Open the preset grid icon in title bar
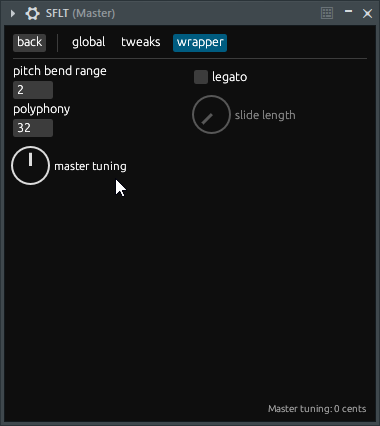This screenshot has width=380, height=426. (x=327, y=13)
